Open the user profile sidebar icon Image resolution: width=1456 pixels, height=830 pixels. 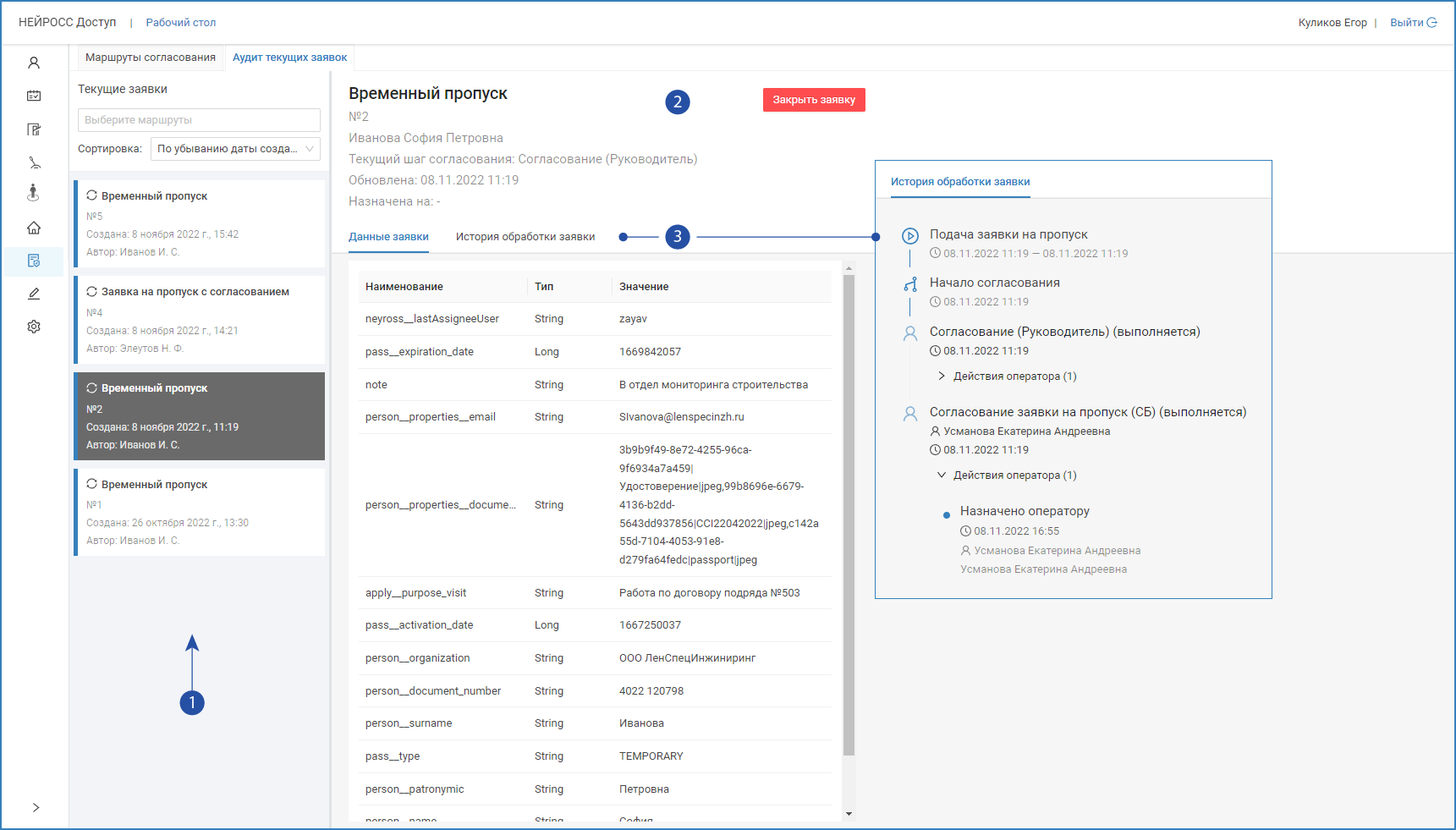[x=34, y=63]
